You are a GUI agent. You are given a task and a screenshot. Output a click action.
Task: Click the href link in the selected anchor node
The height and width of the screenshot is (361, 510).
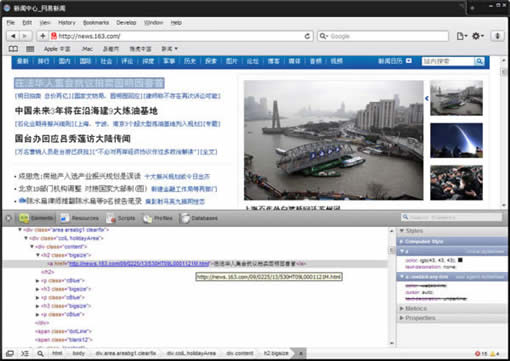tap(139, 264)
